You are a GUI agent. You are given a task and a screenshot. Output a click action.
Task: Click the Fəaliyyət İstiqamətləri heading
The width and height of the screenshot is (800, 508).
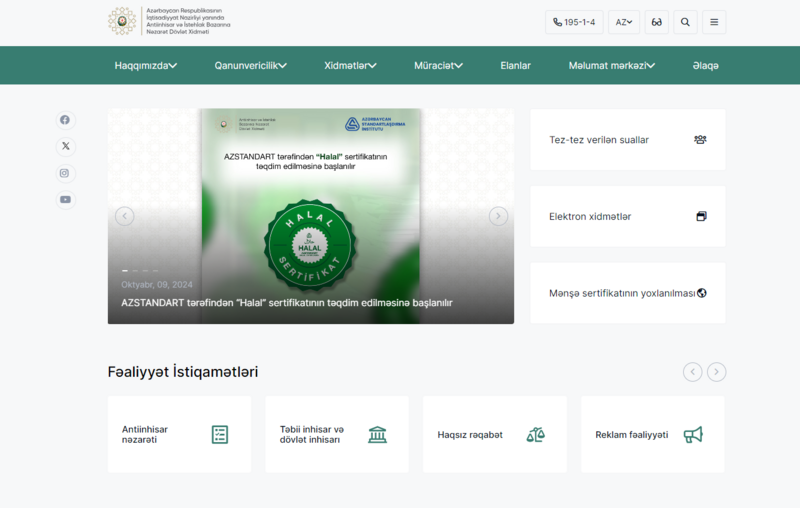[183, 372]
